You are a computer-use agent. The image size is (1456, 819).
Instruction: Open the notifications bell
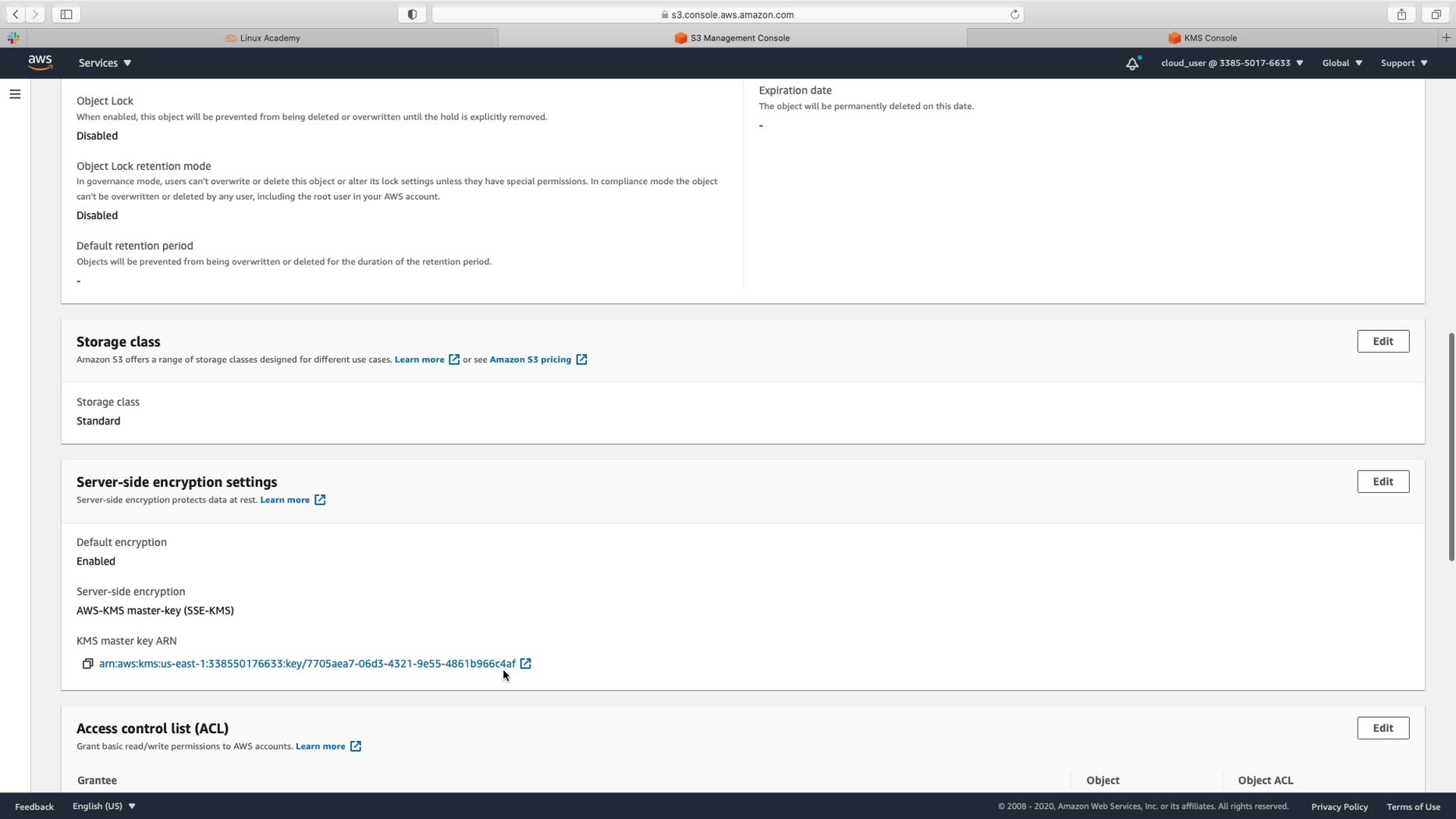pos(1132,63)
